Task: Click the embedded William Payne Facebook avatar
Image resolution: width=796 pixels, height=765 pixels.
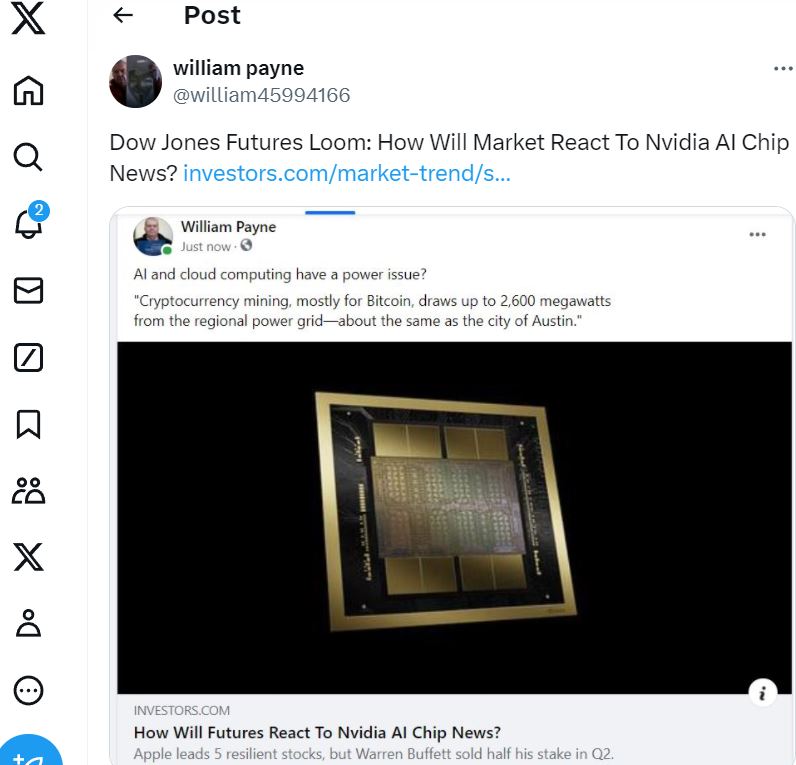Action: [153, 236]
